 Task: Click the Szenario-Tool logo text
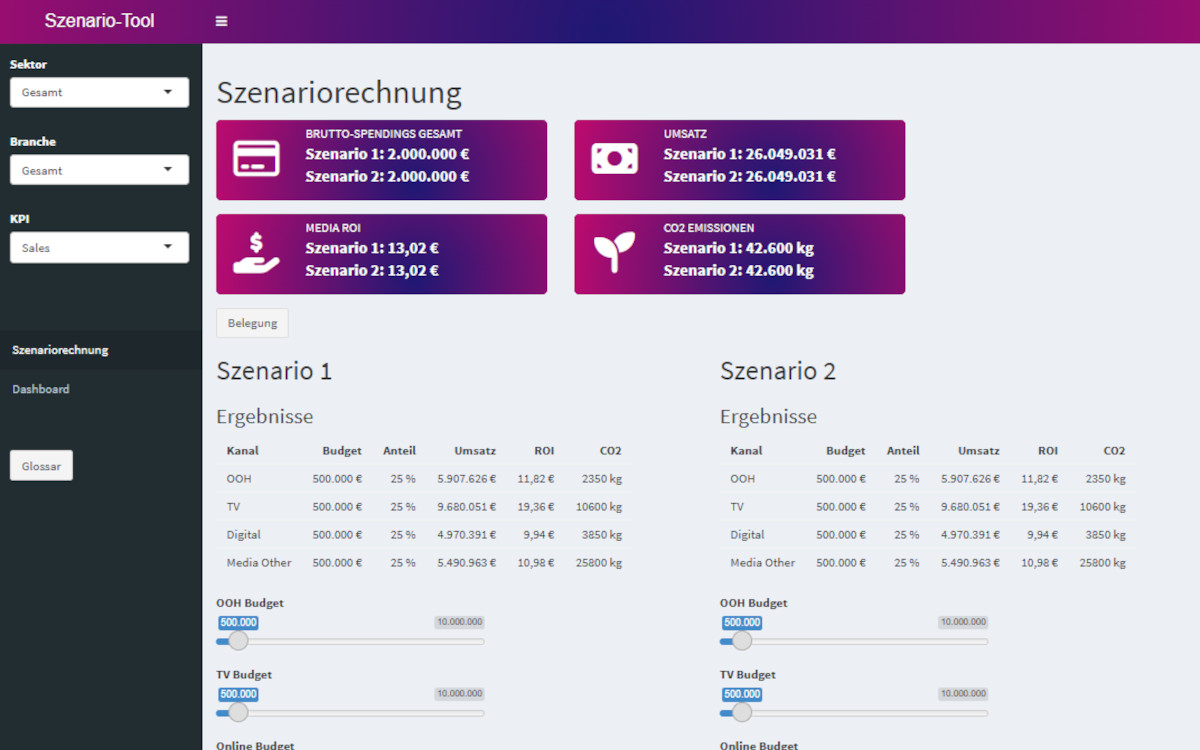100,20
